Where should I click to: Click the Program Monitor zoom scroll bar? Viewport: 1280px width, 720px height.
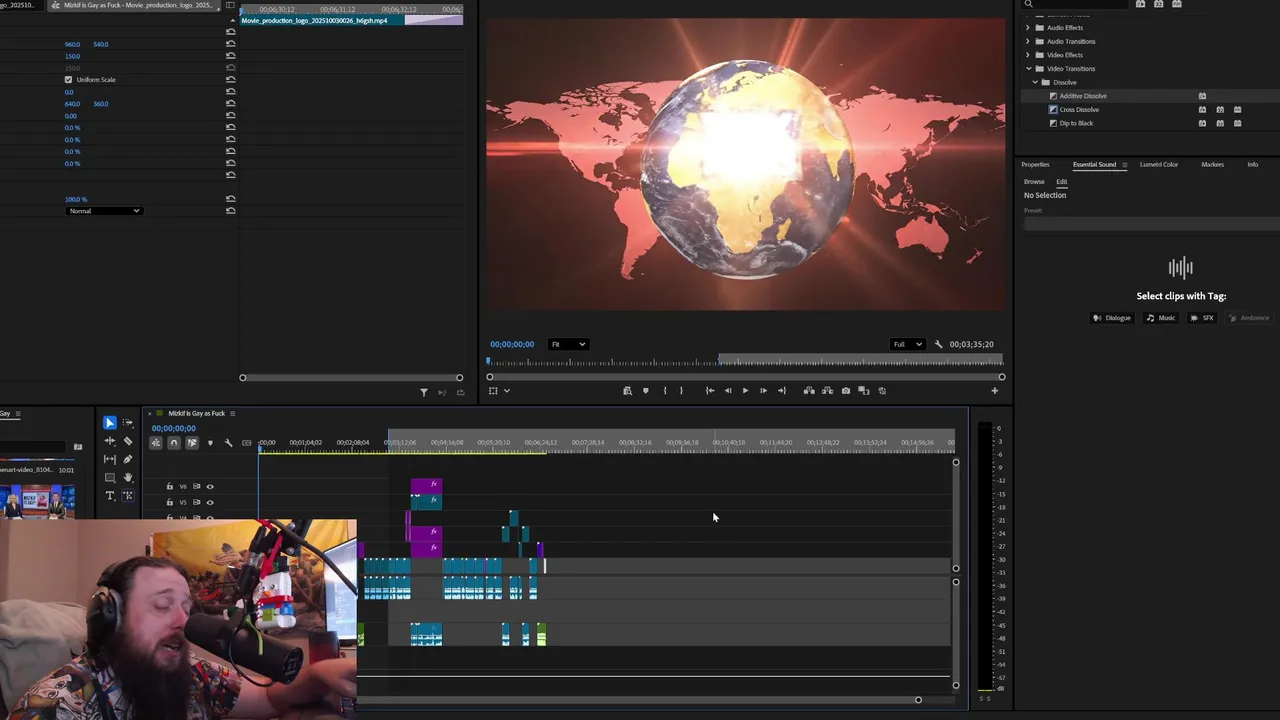coord(745,377)
